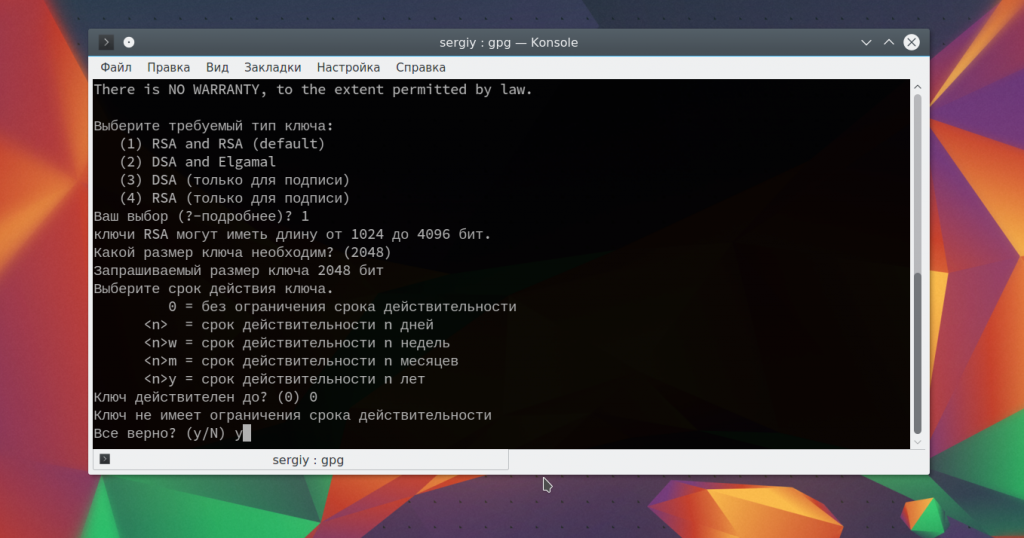Minimize the Konsole window
The image size is (1024, 538).
pyautogui.click(x=866, y=42)
